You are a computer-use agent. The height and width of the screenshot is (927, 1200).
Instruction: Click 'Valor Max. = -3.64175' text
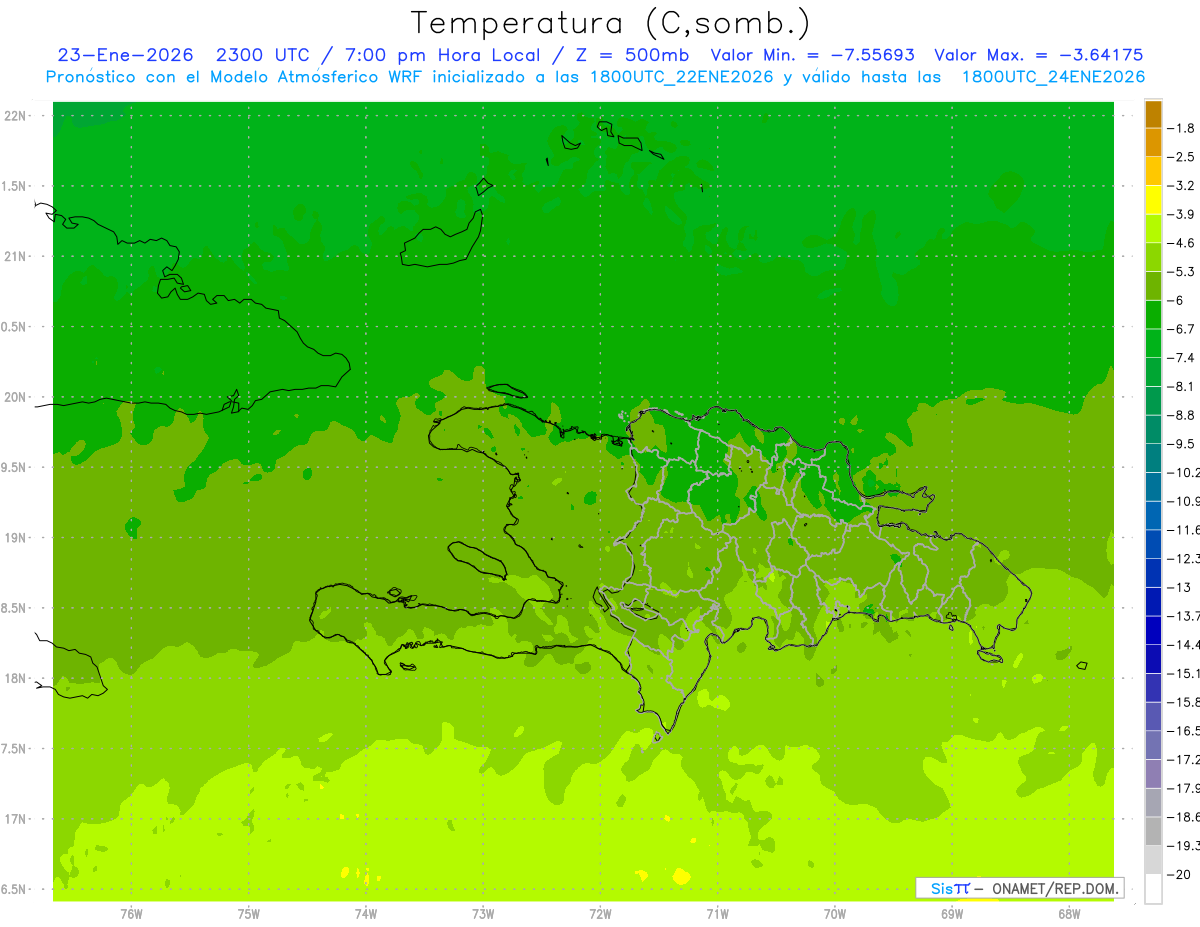coord(1039,55)
